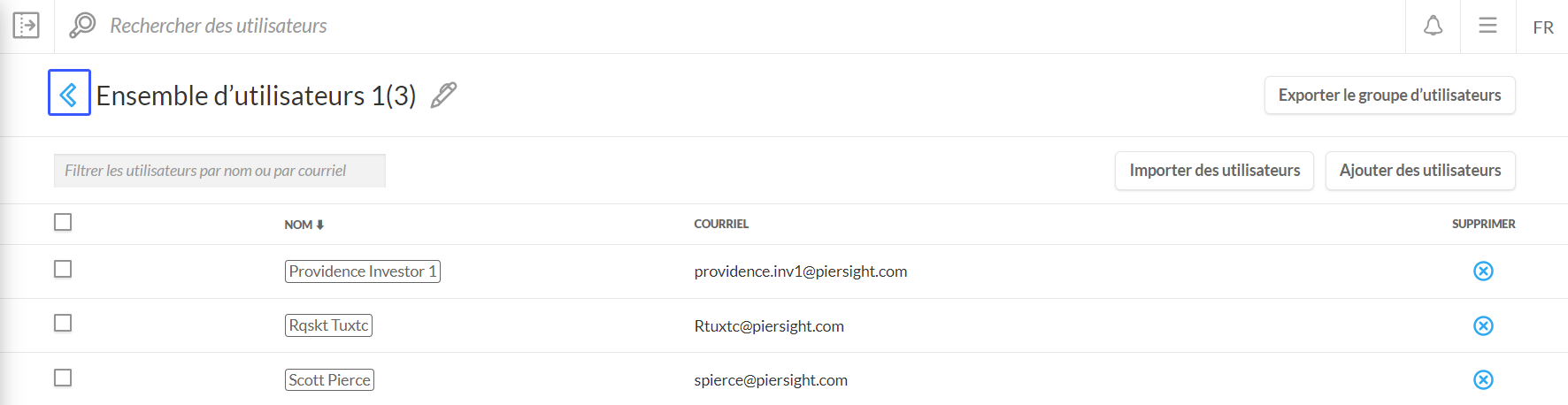
Task: Open the hamburger menu
Action: (x=1487, y=27)
